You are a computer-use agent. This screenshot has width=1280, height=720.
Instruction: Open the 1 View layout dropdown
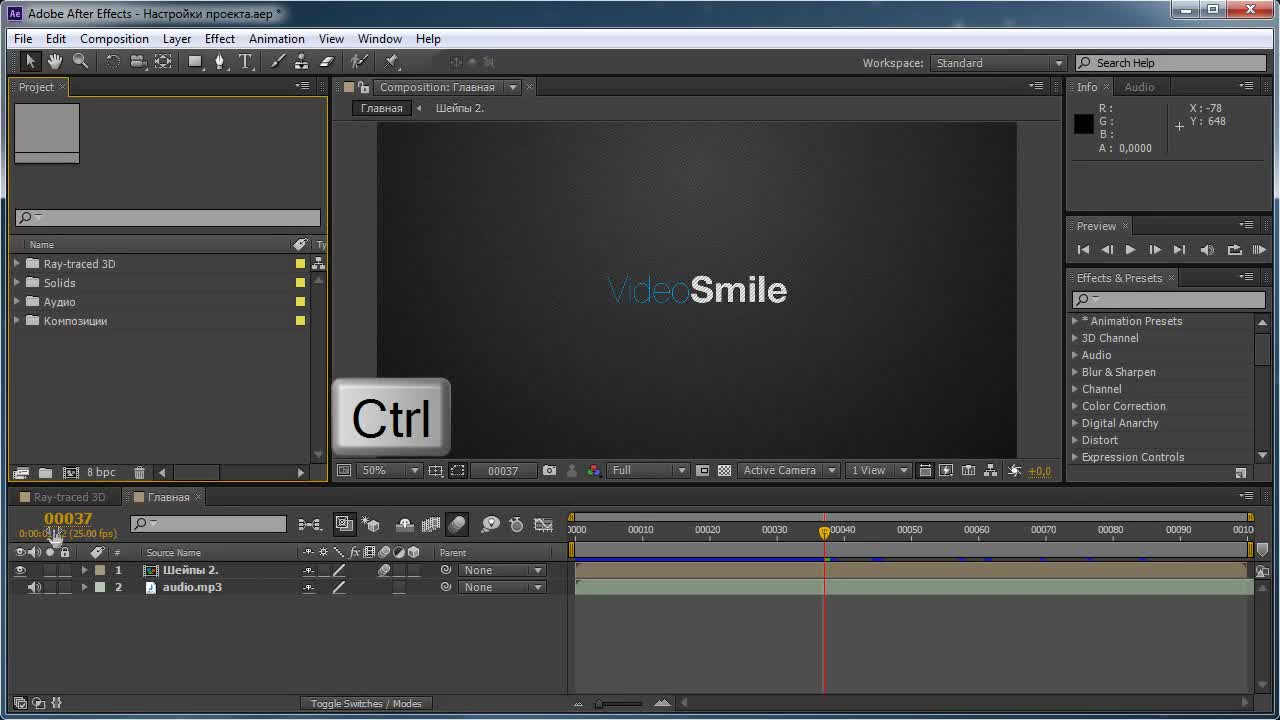click(877, 470)
